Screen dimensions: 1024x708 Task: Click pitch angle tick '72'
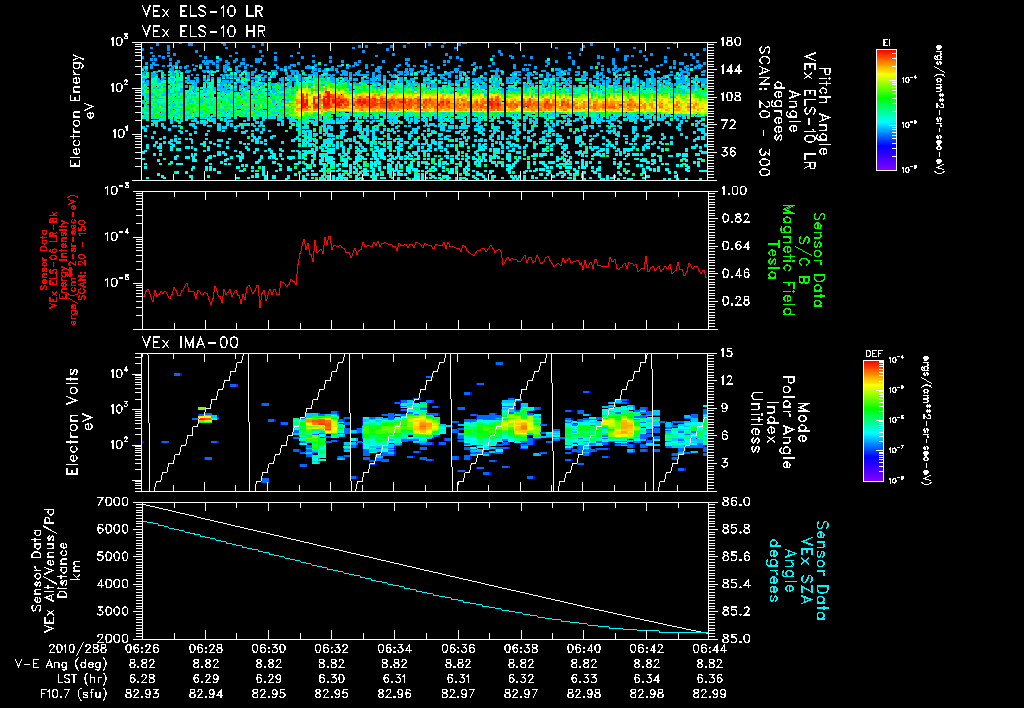(728, 124)
